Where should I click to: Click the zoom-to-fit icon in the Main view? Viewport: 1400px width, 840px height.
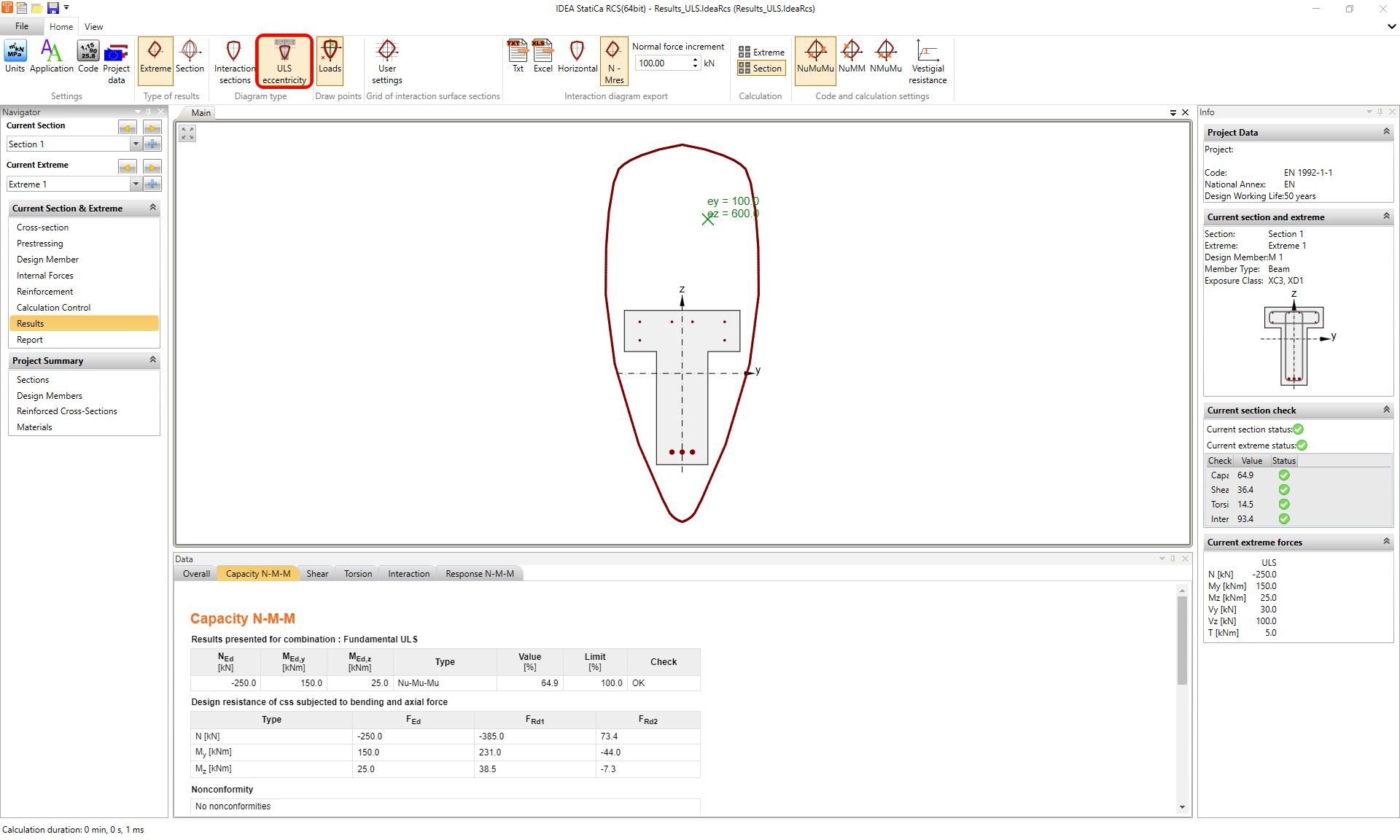tap(188, 133)
